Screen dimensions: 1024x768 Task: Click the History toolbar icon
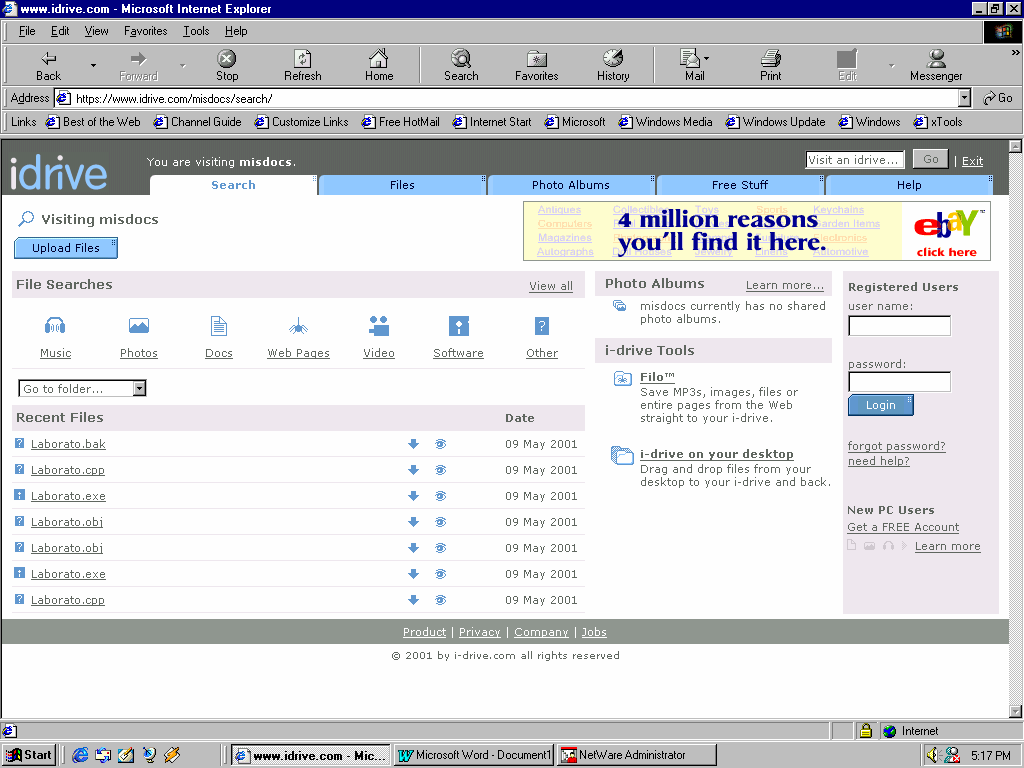tap(613, 66)
